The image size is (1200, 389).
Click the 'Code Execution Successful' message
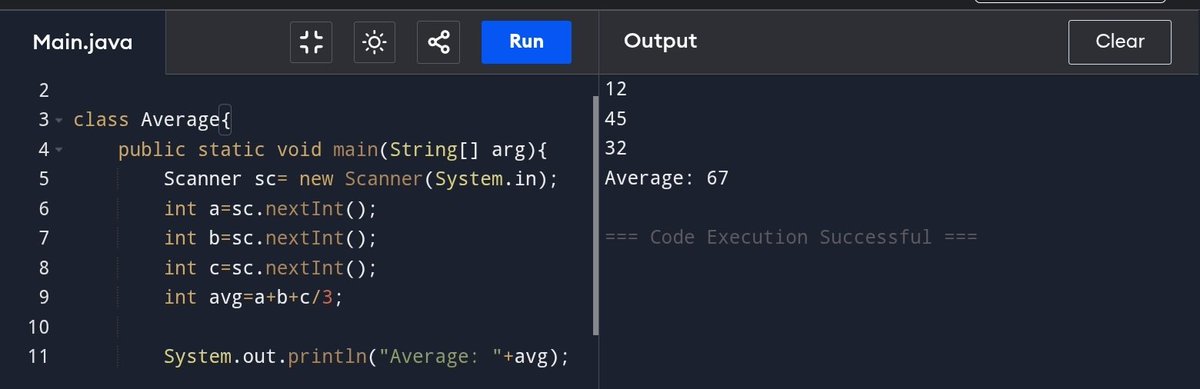coord(790,238)
